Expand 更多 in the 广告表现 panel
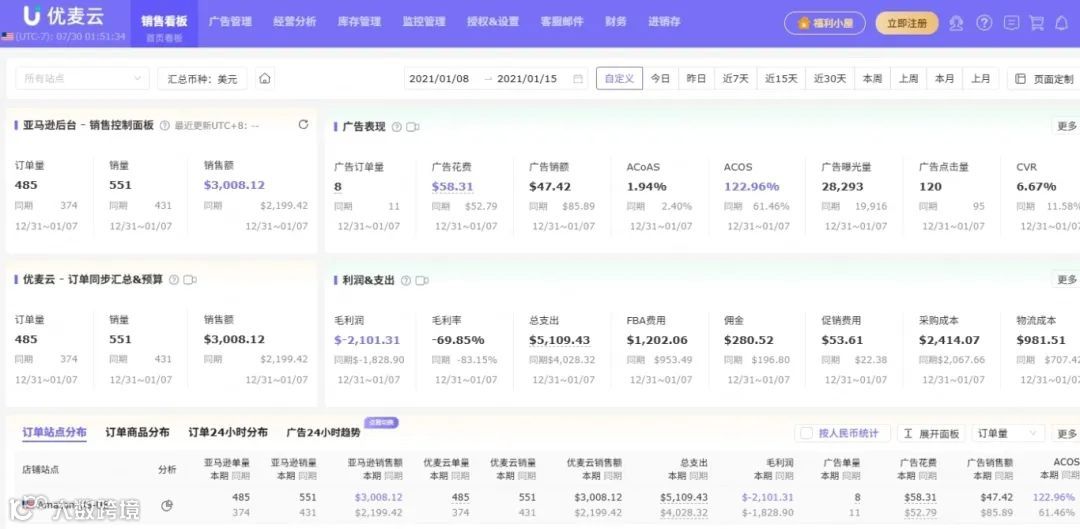Viewport: 1080px width, 529px height. [1066, 126]
